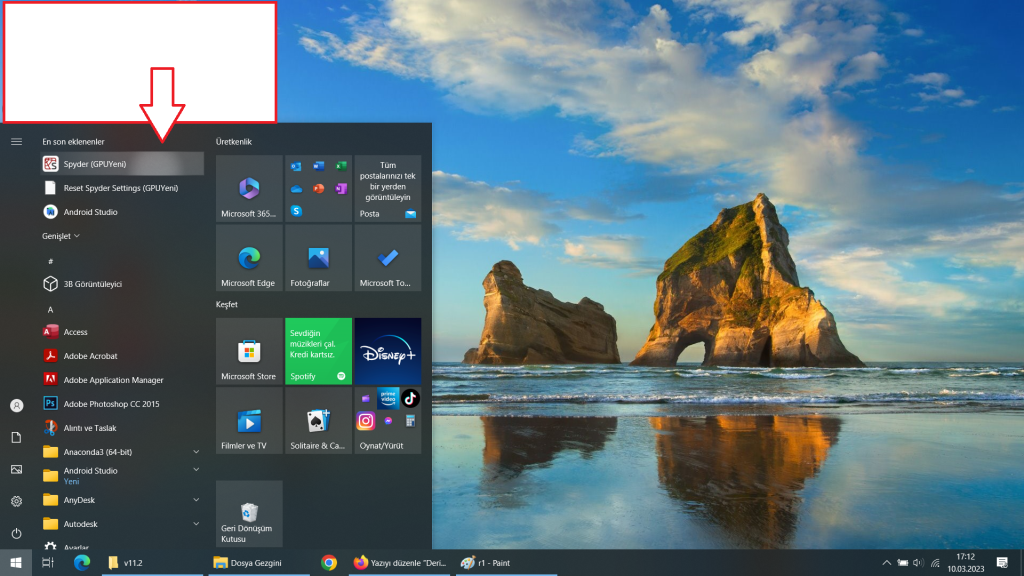Expand the Start menu hamburger navigation
1024x576 pixels.
pyautogui.click(x=16, y=142)
